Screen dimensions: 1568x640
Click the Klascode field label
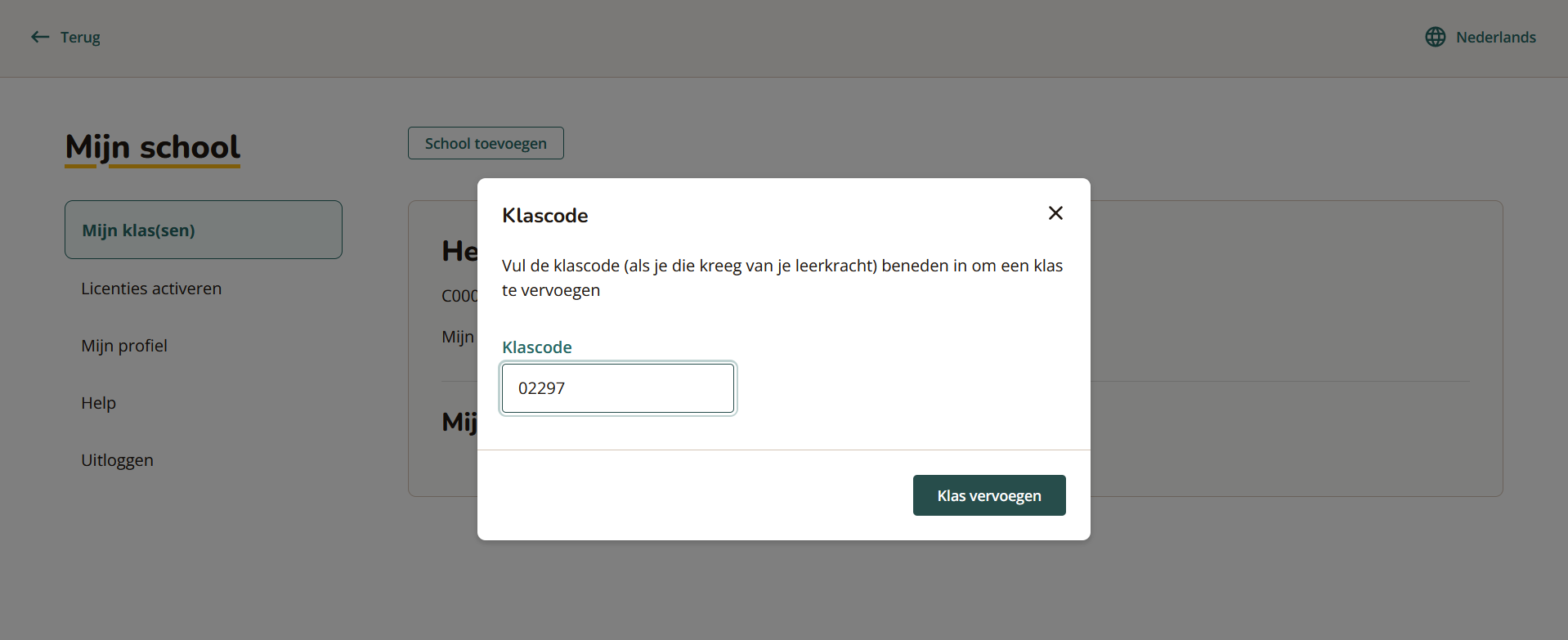tap(536, 347)
